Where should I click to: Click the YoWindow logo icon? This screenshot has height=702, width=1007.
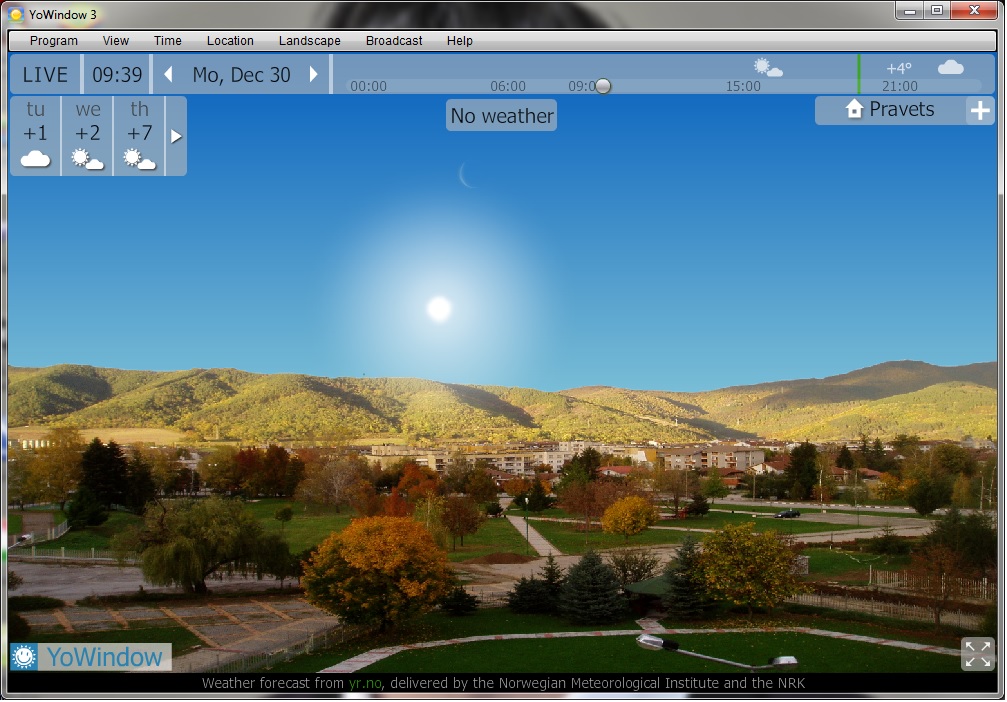coord(25,657)
